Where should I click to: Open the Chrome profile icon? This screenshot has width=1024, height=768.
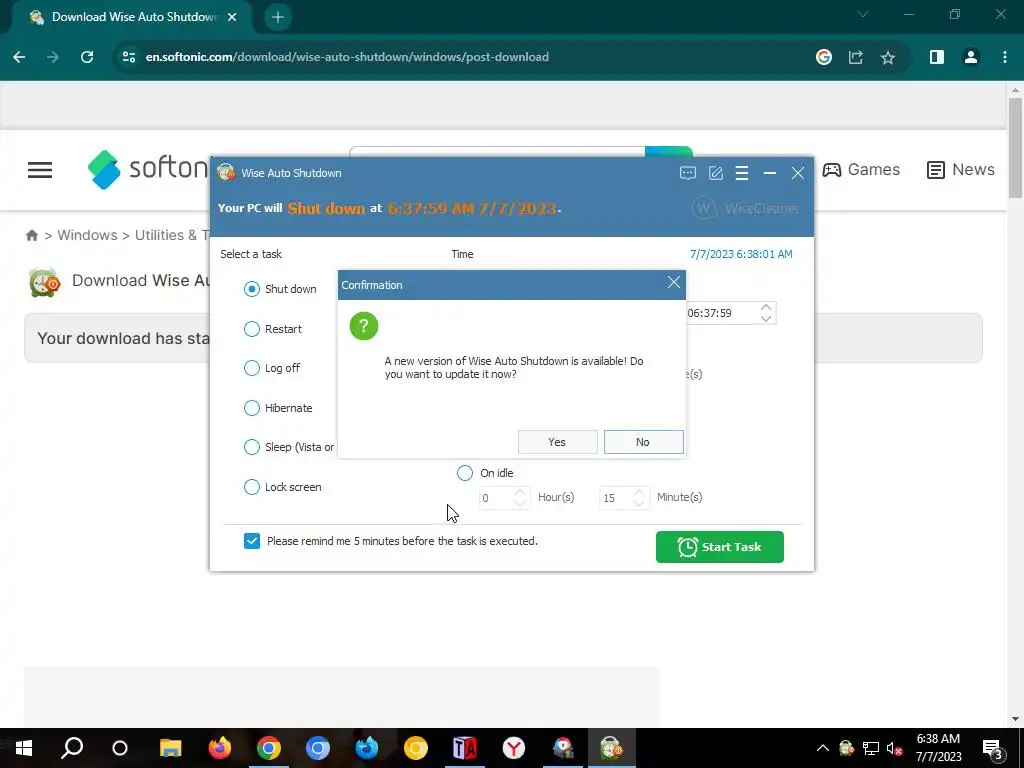pyautogui.click(x=970, y=57)
